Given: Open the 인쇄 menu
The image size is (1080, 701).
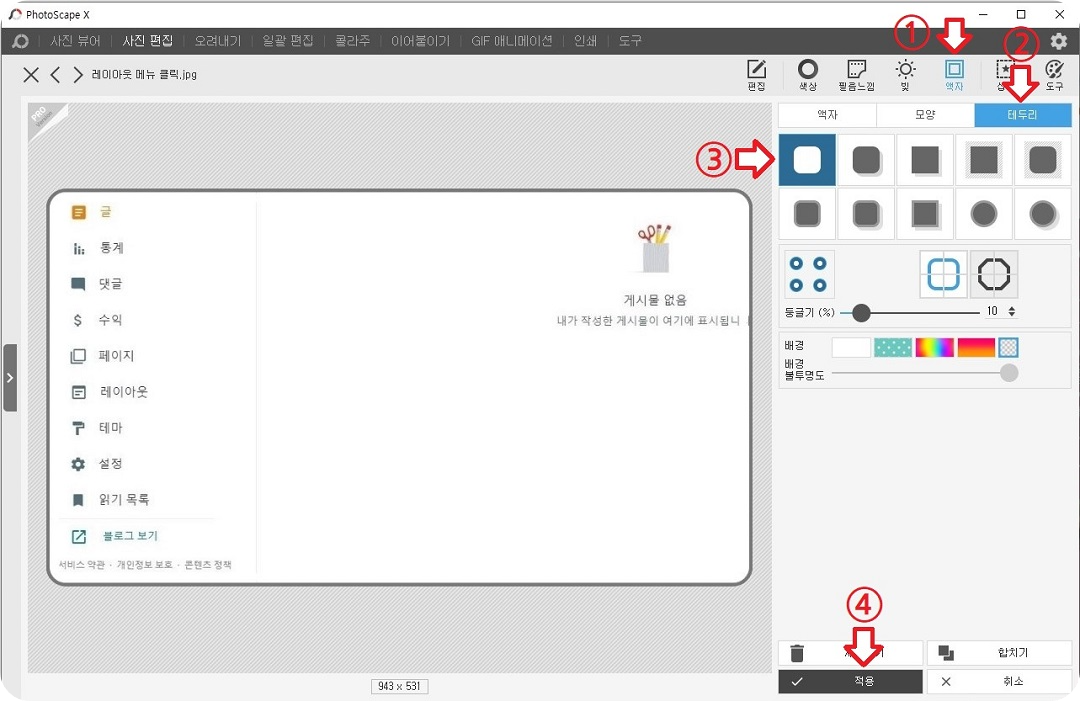Looking at the screenshot, I should (x=585, y=41).
